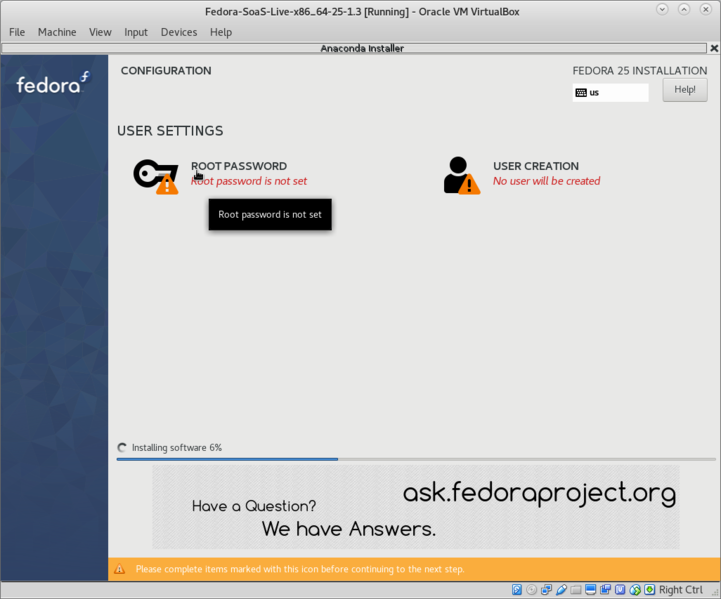
Task: Click the USER CREATION setting label
Action: coord(536,166)
